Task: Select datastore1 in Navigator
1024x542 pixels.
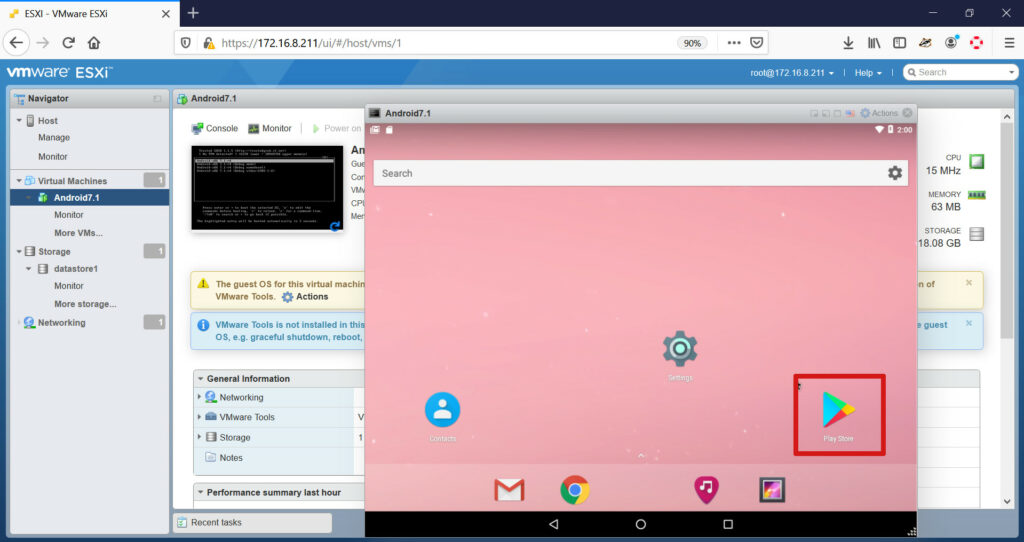Action: 76,268
